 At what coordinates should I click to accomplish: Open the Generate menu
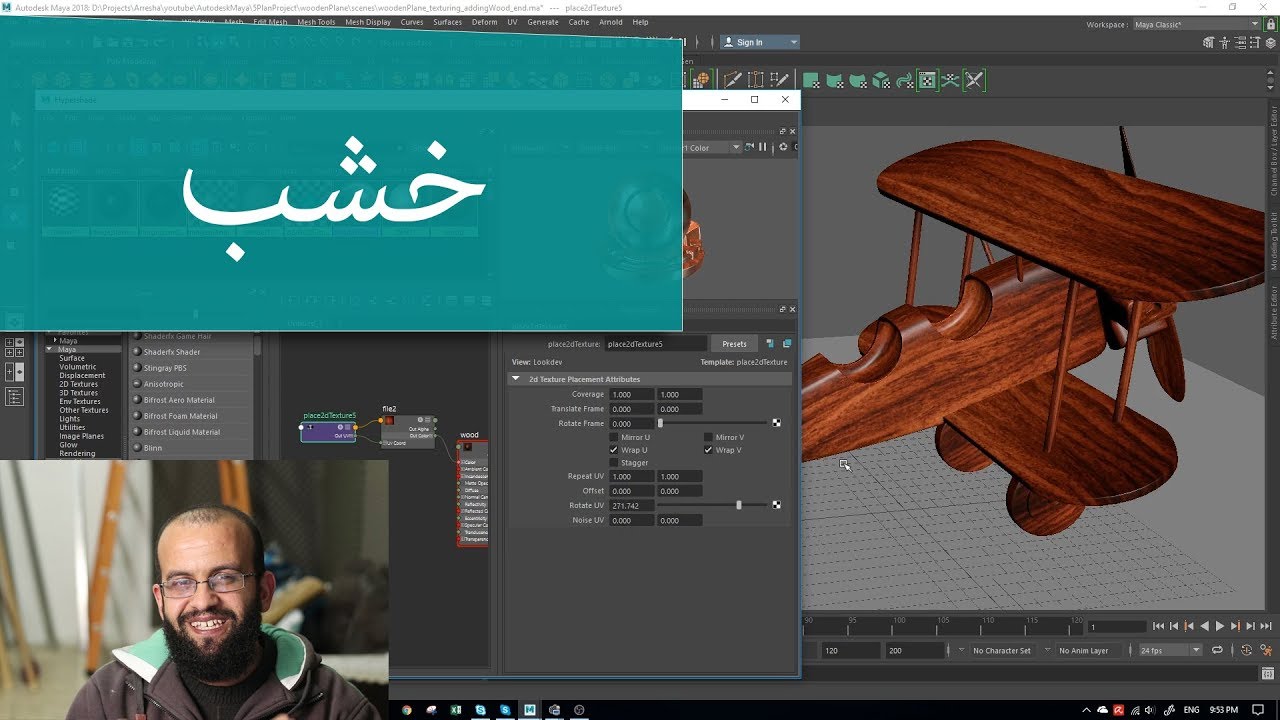pyautogui.click(x=543, y=22)
